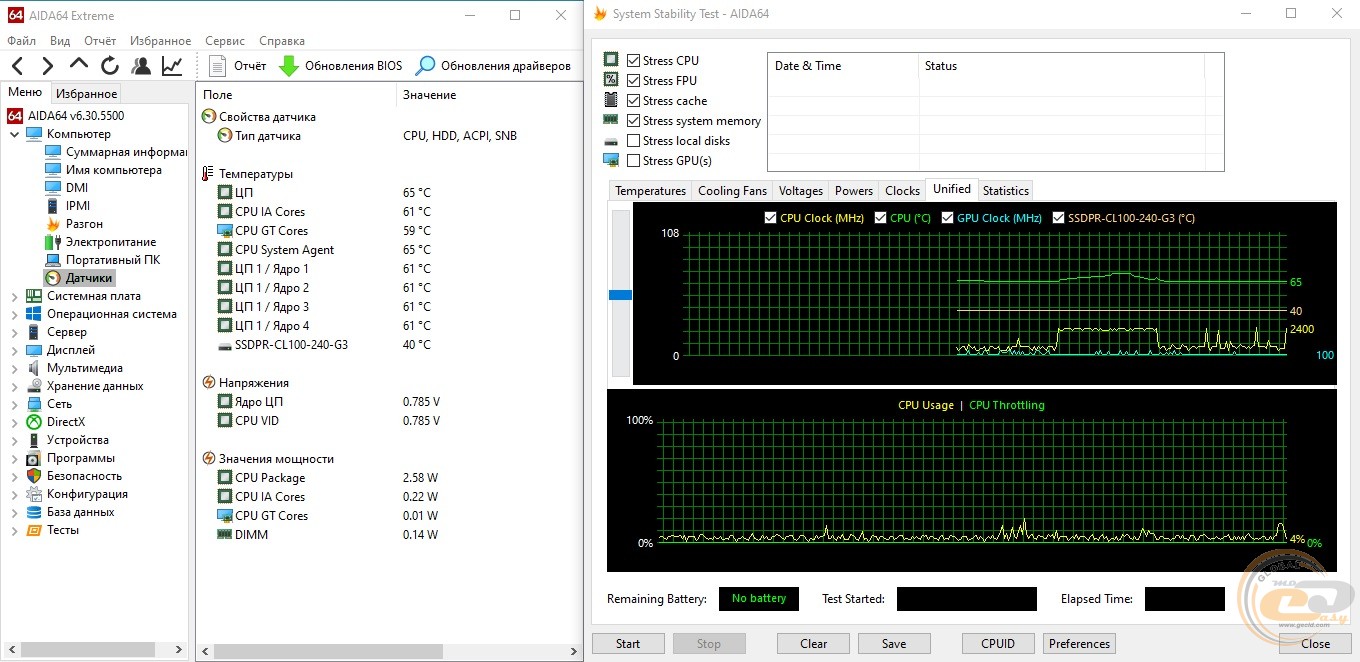Uncheck SSDPR-CL100-240-G3 graph legend checkbox
Screen dimensions: 1360x662
tap(1058, 218)
